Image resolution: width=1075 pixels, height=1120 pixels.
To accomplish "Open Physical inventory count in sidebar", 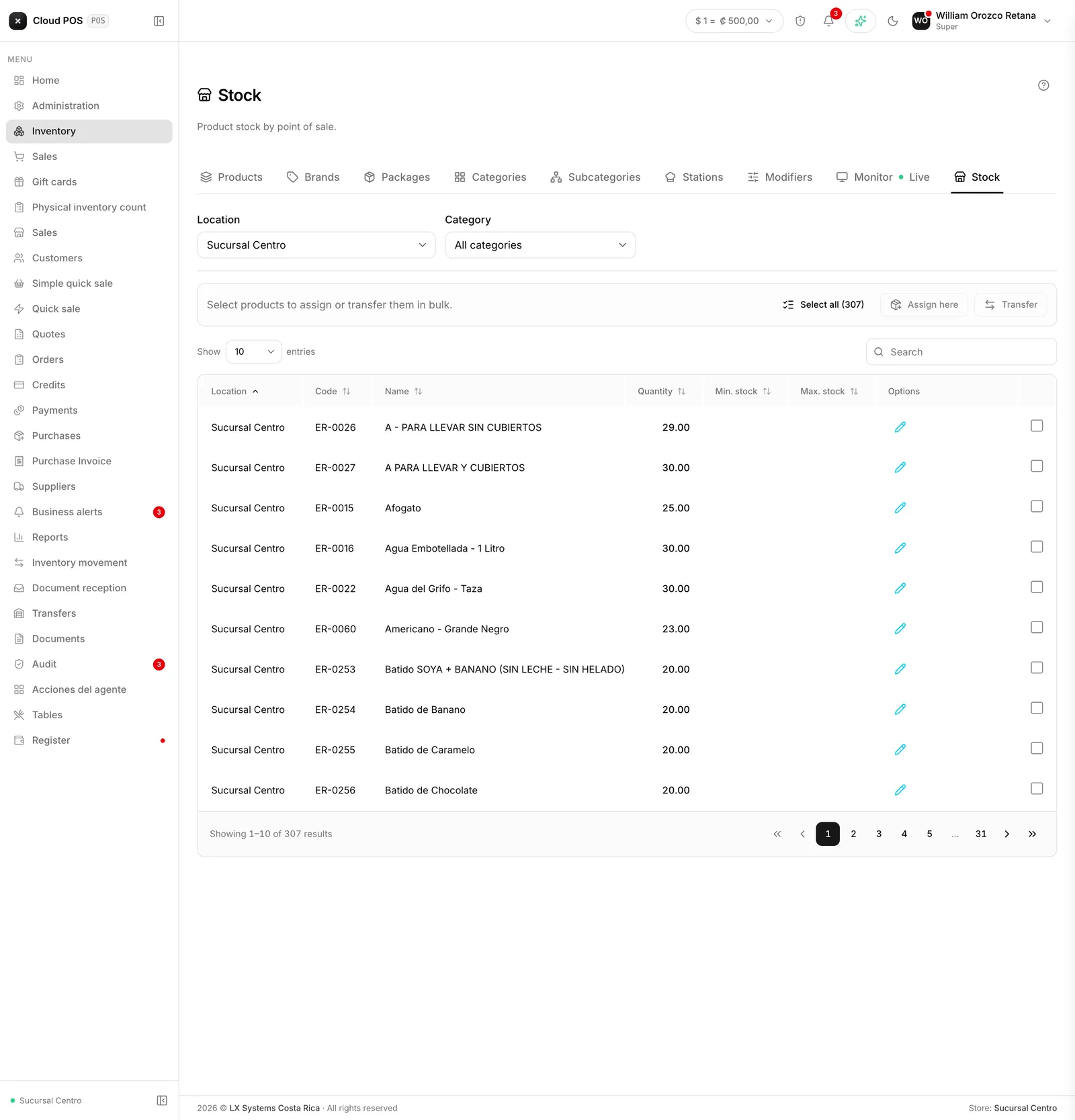I will coord(89,208).
